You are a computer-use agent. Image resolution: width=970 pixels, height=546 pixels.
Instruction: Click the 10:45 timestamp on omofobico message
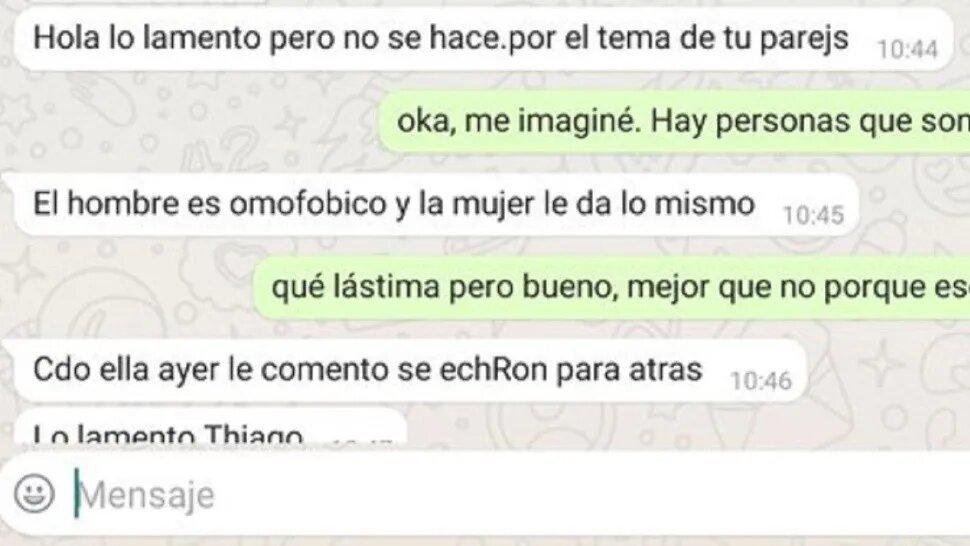(x=813, y=215)
